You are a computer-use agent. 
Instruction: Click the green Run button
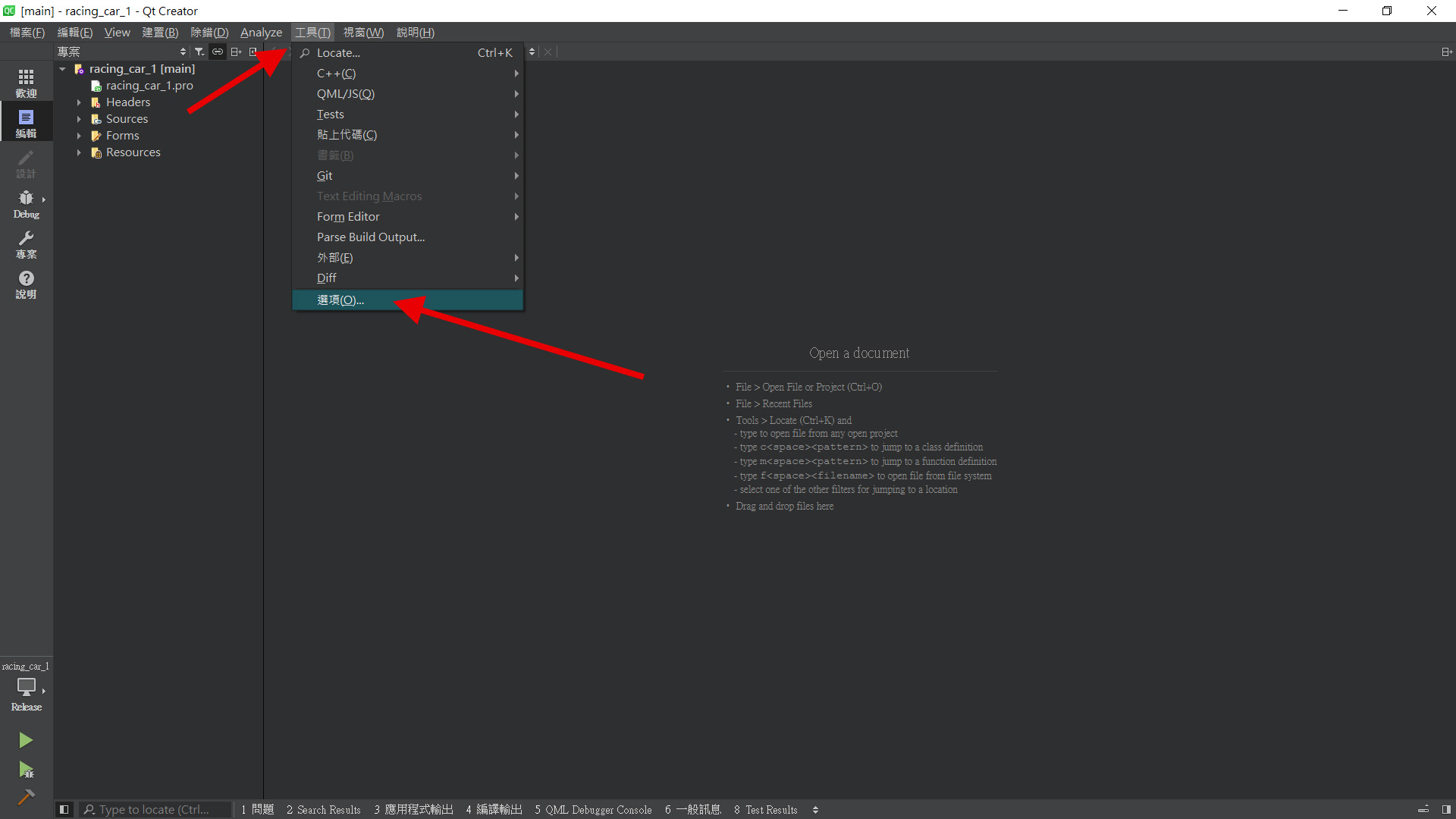[x=26, y=739]
